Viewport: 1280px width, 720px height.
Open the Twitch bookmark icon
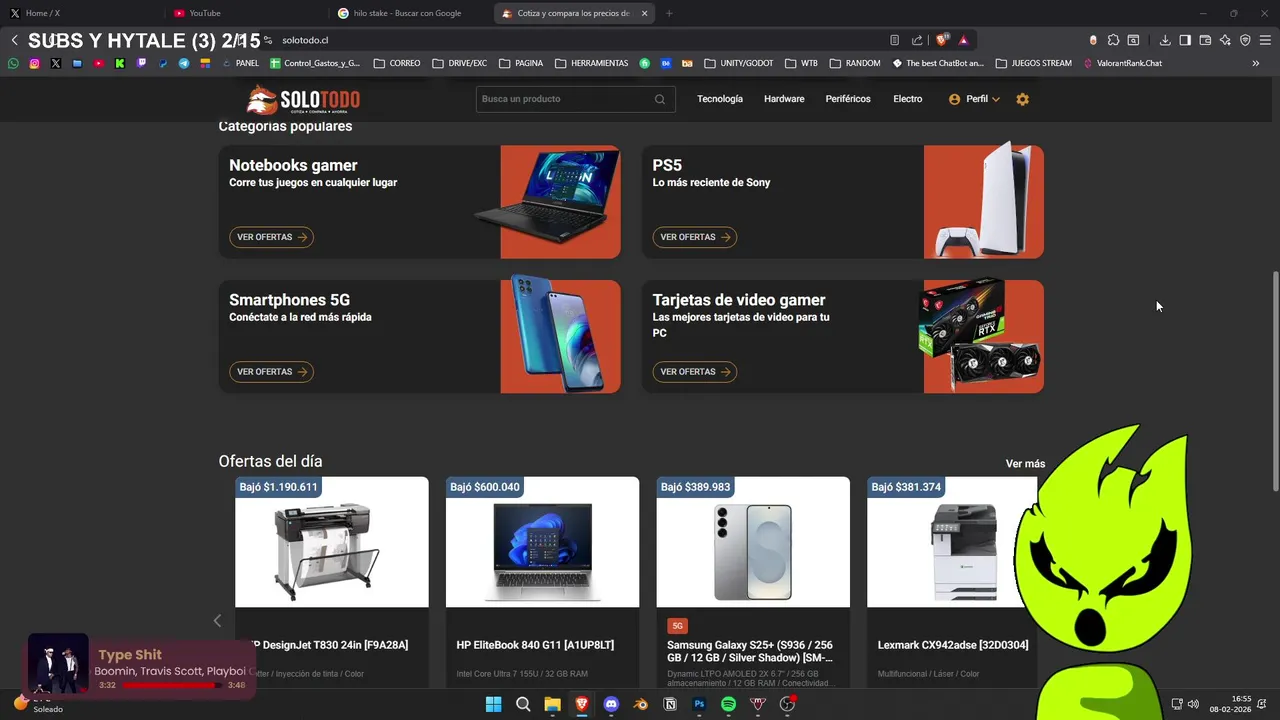point(141,63)
